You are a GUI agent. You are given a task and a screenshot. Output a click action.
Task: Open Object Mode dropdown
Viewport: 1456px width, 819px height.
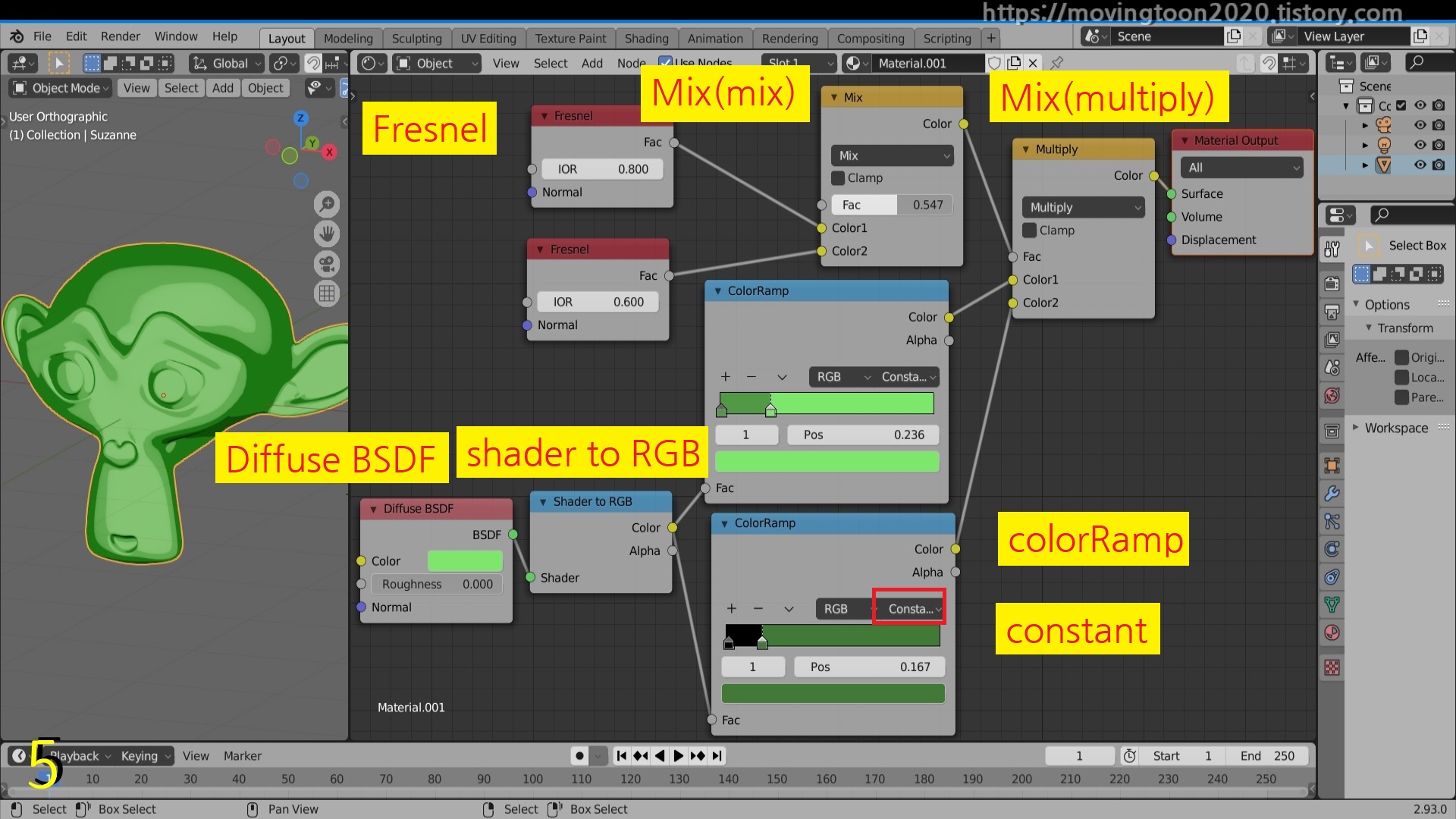coord(61,88)
